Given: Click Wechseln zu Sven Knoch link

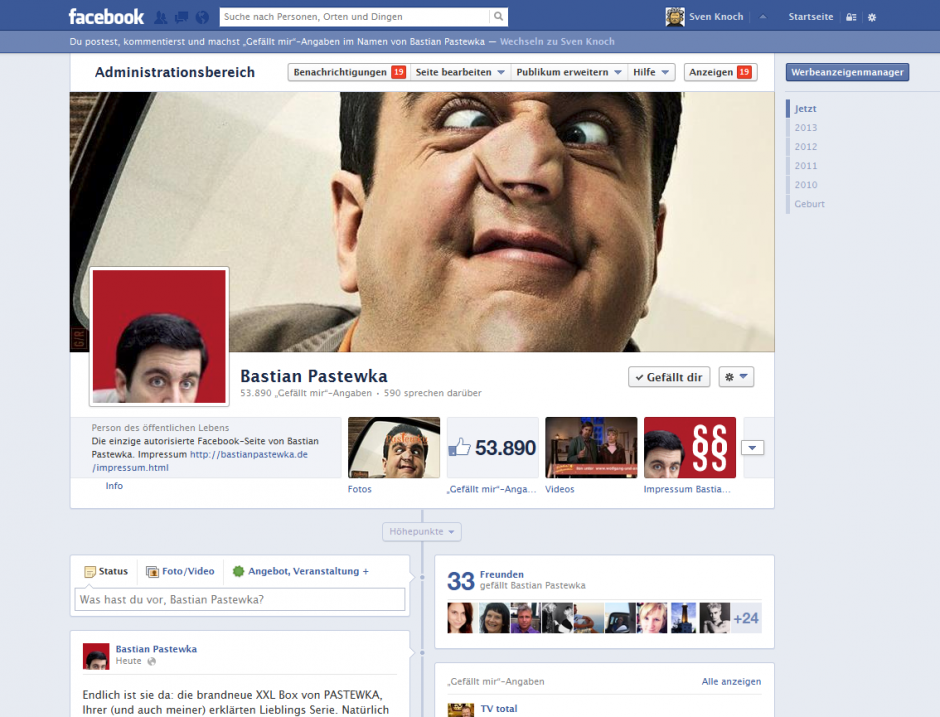Looking at the screenshot, I should 557,41.
